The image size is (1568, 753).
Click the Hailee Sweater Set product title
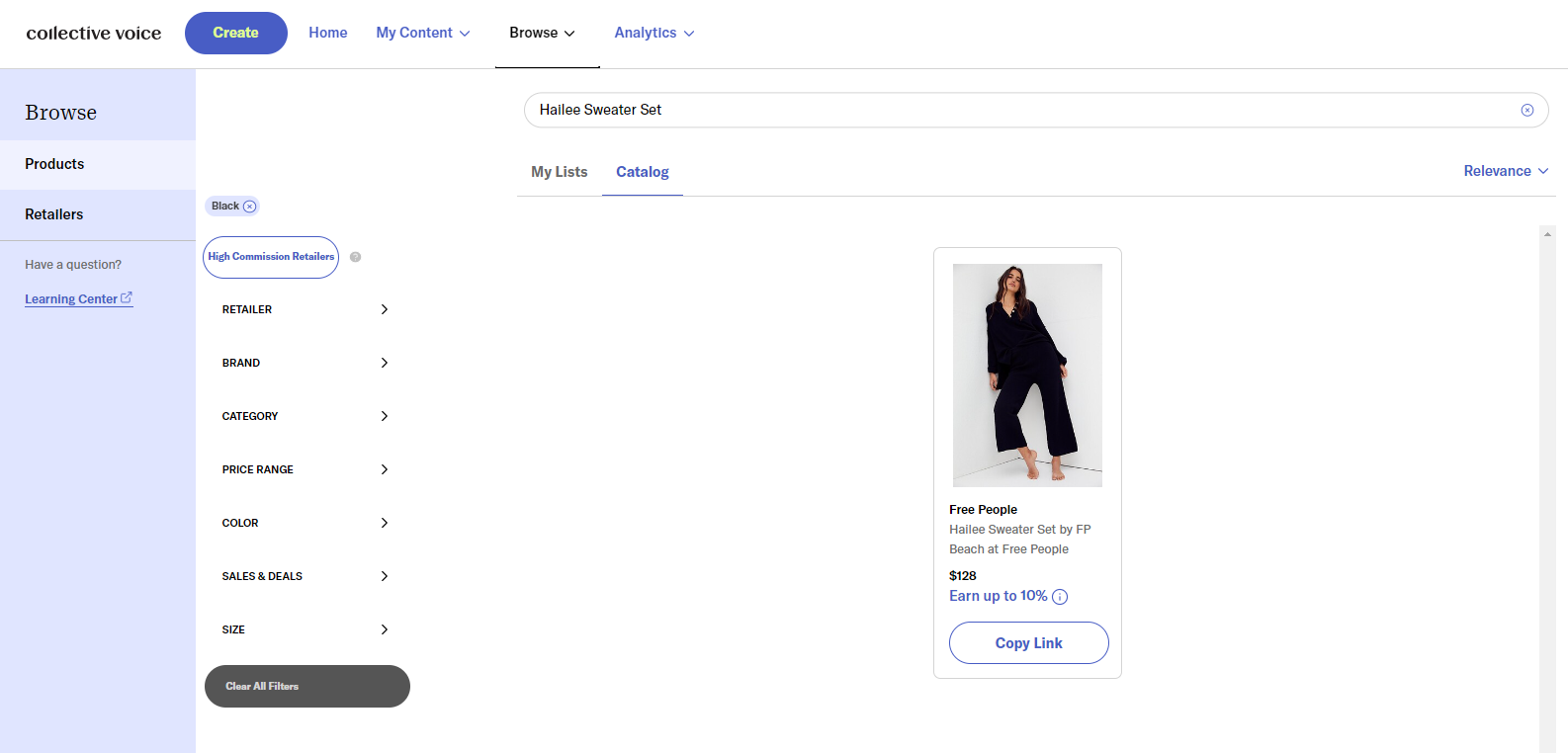[x=1020, y=540]
